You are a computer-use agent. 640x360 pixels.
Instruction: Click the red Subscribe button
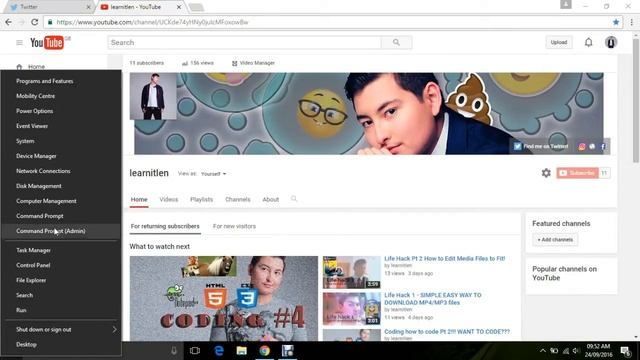point(577,173)
